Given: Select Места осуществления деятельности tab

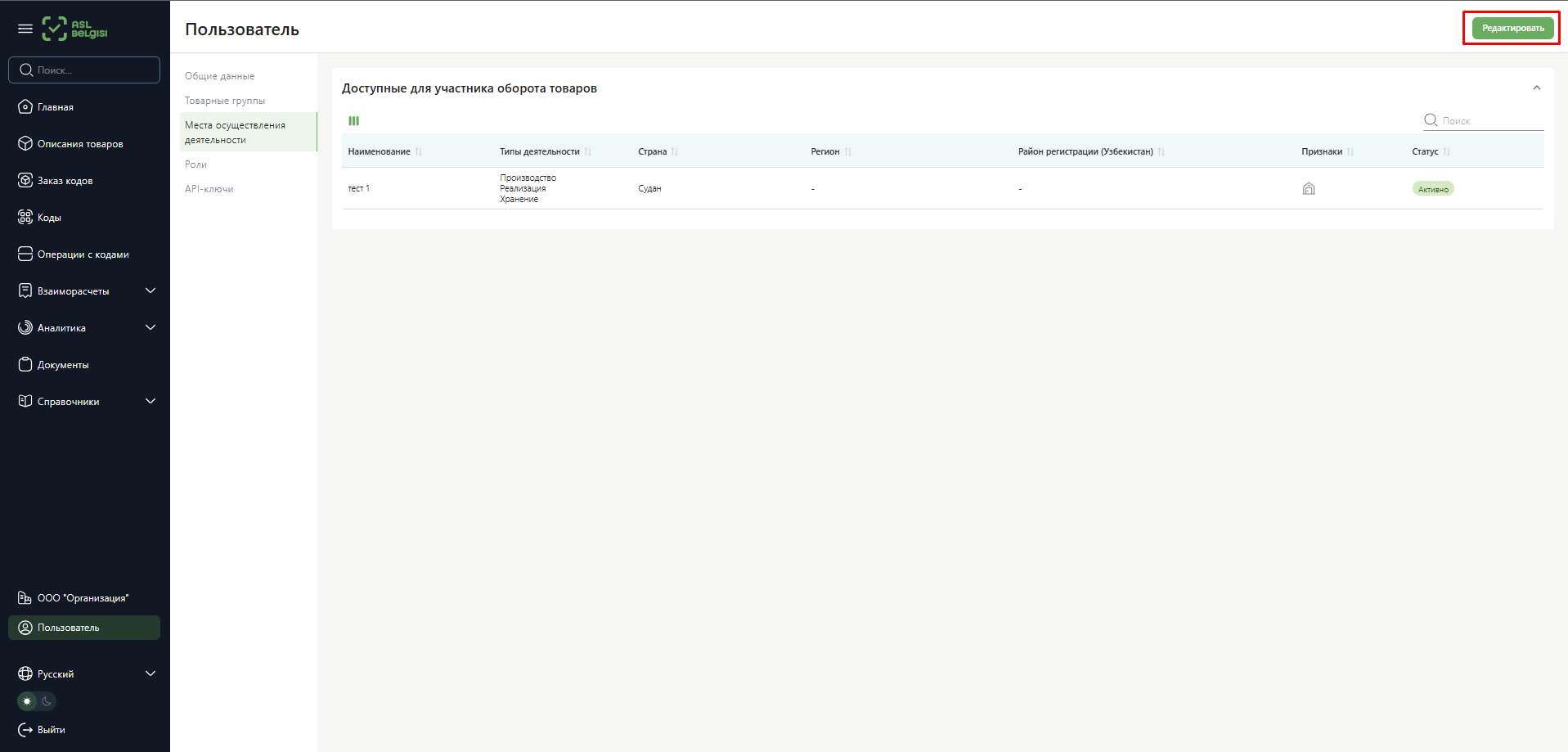Looking at the screenshot, I should tap(248, 132).
